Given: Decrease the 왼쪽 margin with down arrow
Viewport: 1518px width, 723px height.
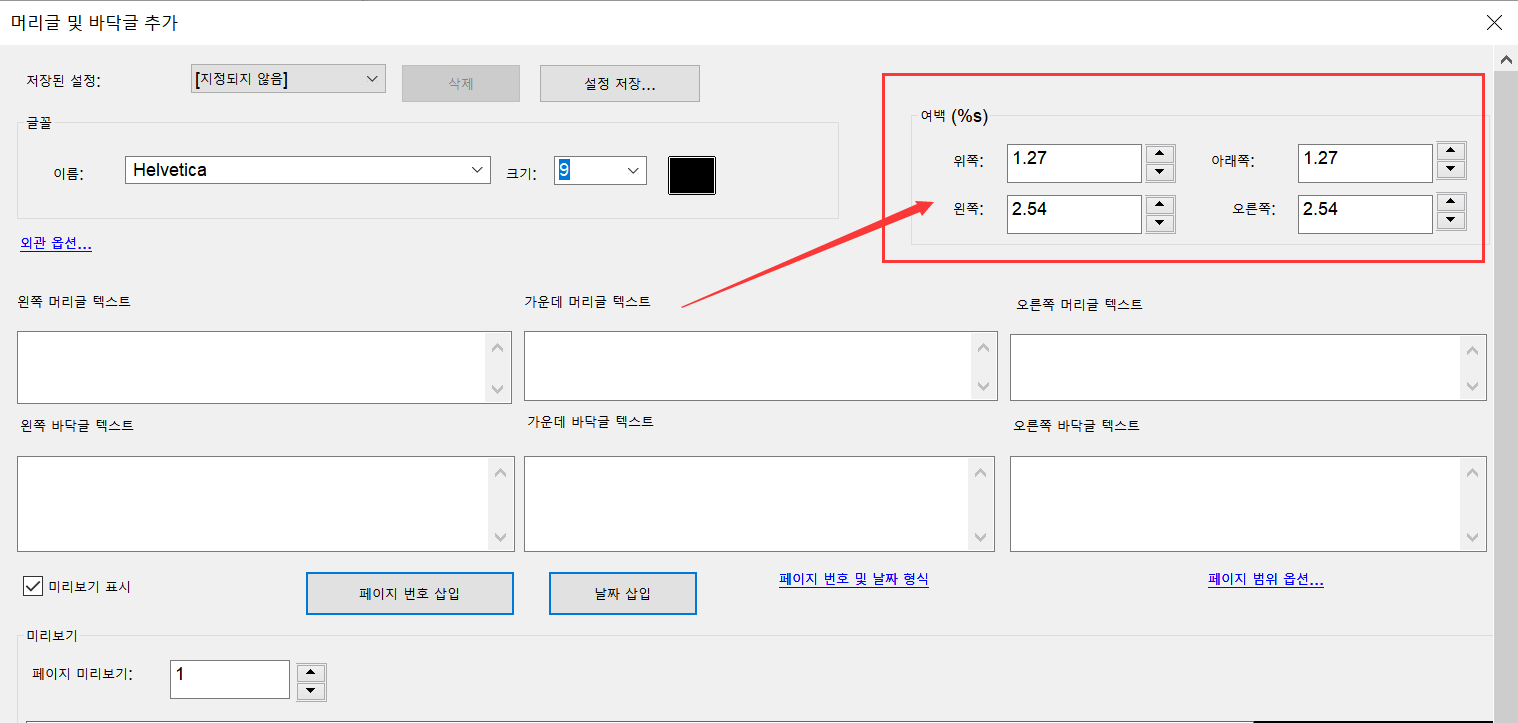Looking at the screenshot, I should [1160, 222].
